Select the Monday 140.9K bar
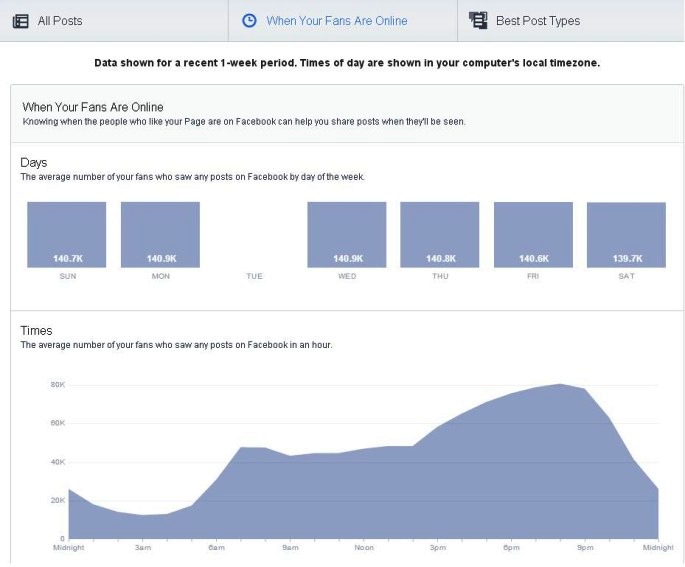The width and height of the screenshot is (685, 567). tap(160, 235)
